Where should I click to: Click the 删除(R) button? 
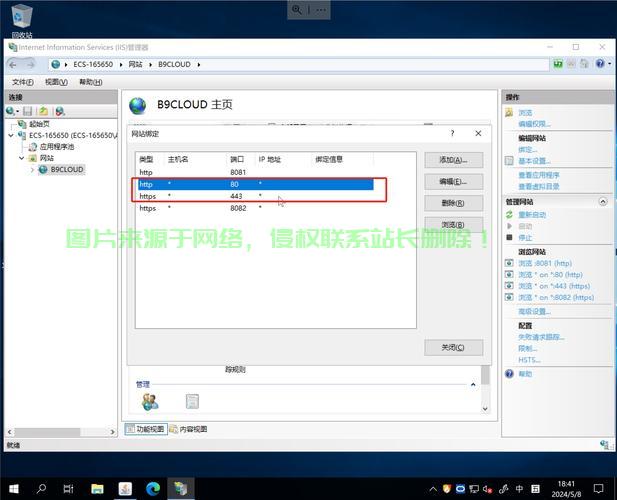coord(453,203)
